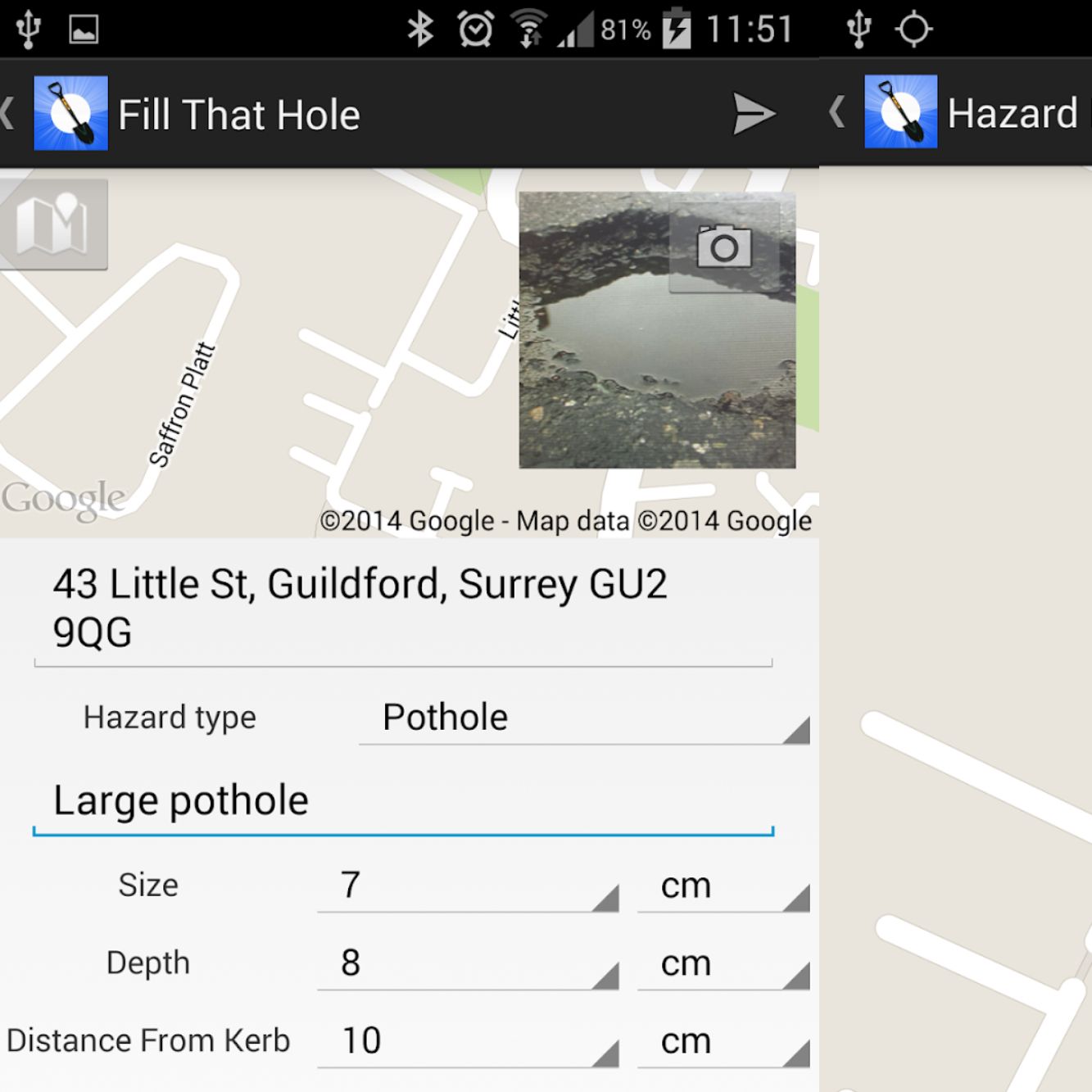Tap the camera icon to retake photo
The width and height of the screenshot is (1092, 1092).
click(x=726, y=247)
